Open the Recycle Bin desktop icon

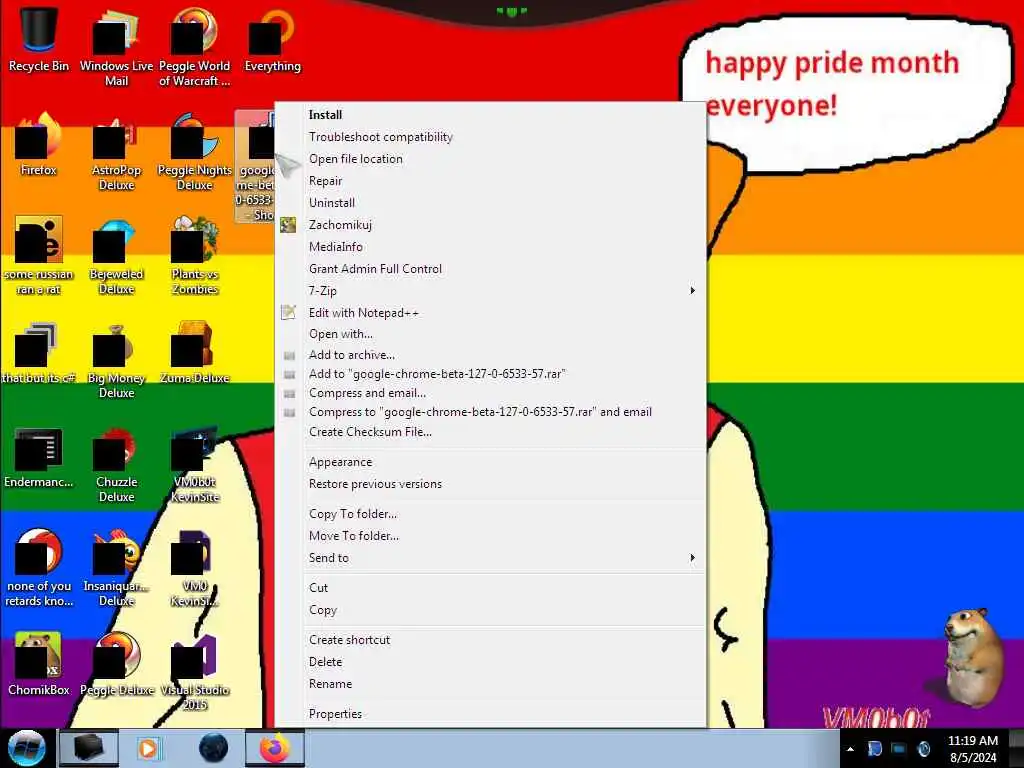pos(39,39)
